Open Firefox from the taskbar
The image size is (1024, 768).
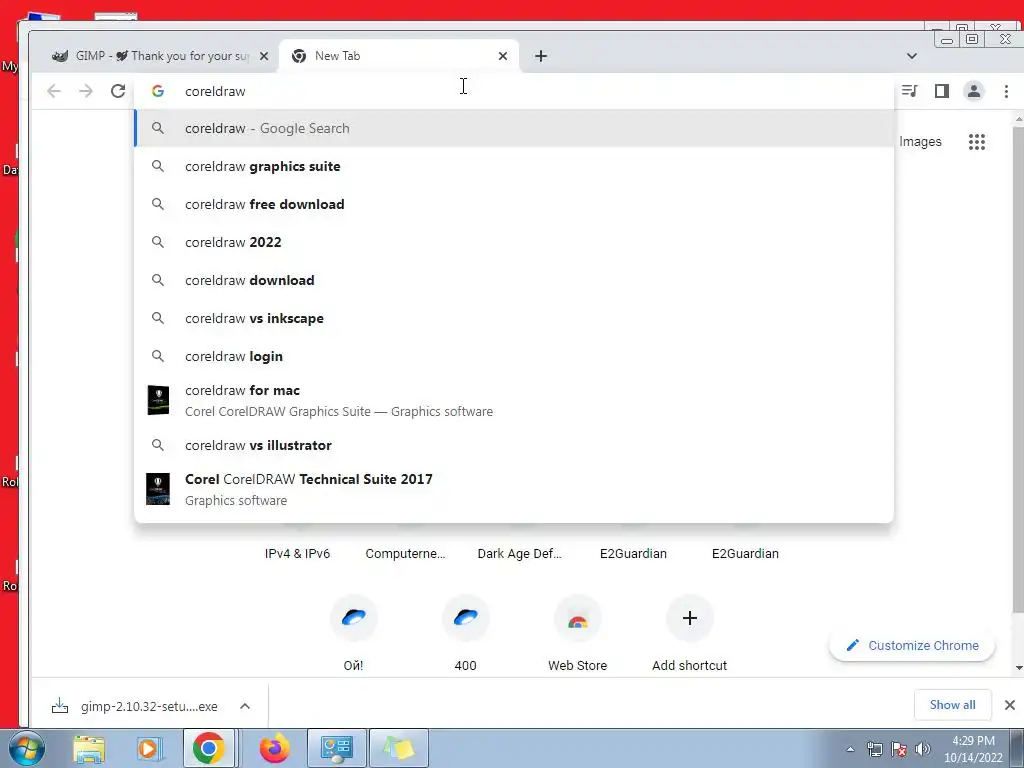tap(274, 748)
